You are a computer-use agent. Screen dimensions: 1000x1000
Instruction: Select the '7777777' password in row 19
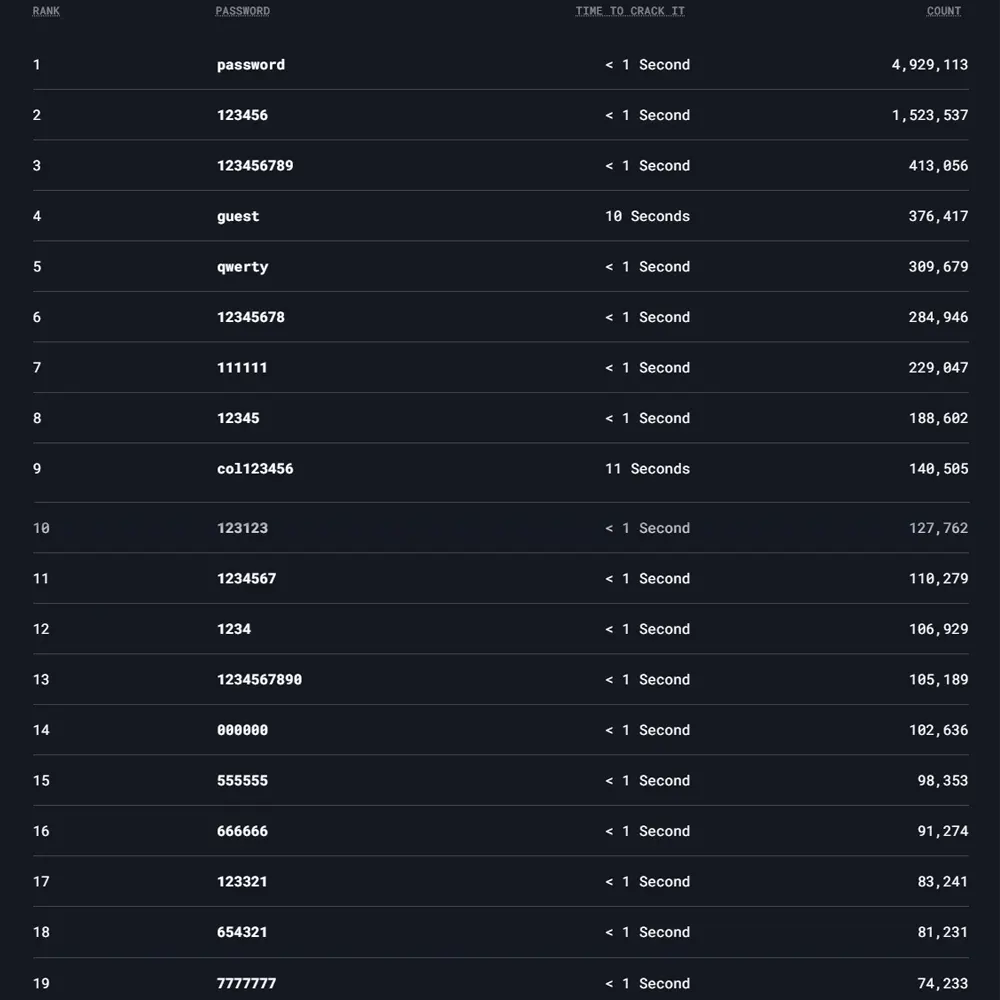click(247, 983)
